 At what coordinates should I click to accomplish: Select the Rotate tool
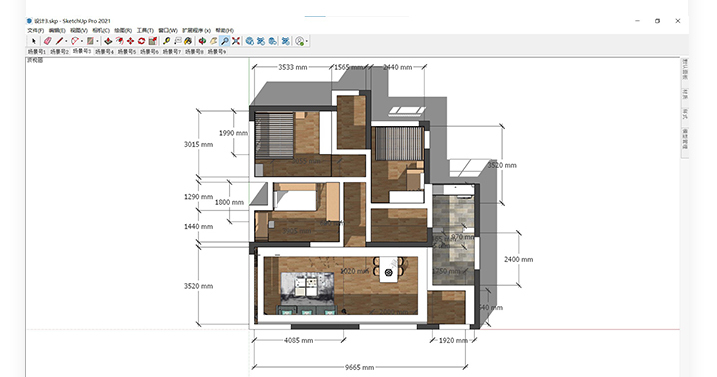tap(141, 41)
